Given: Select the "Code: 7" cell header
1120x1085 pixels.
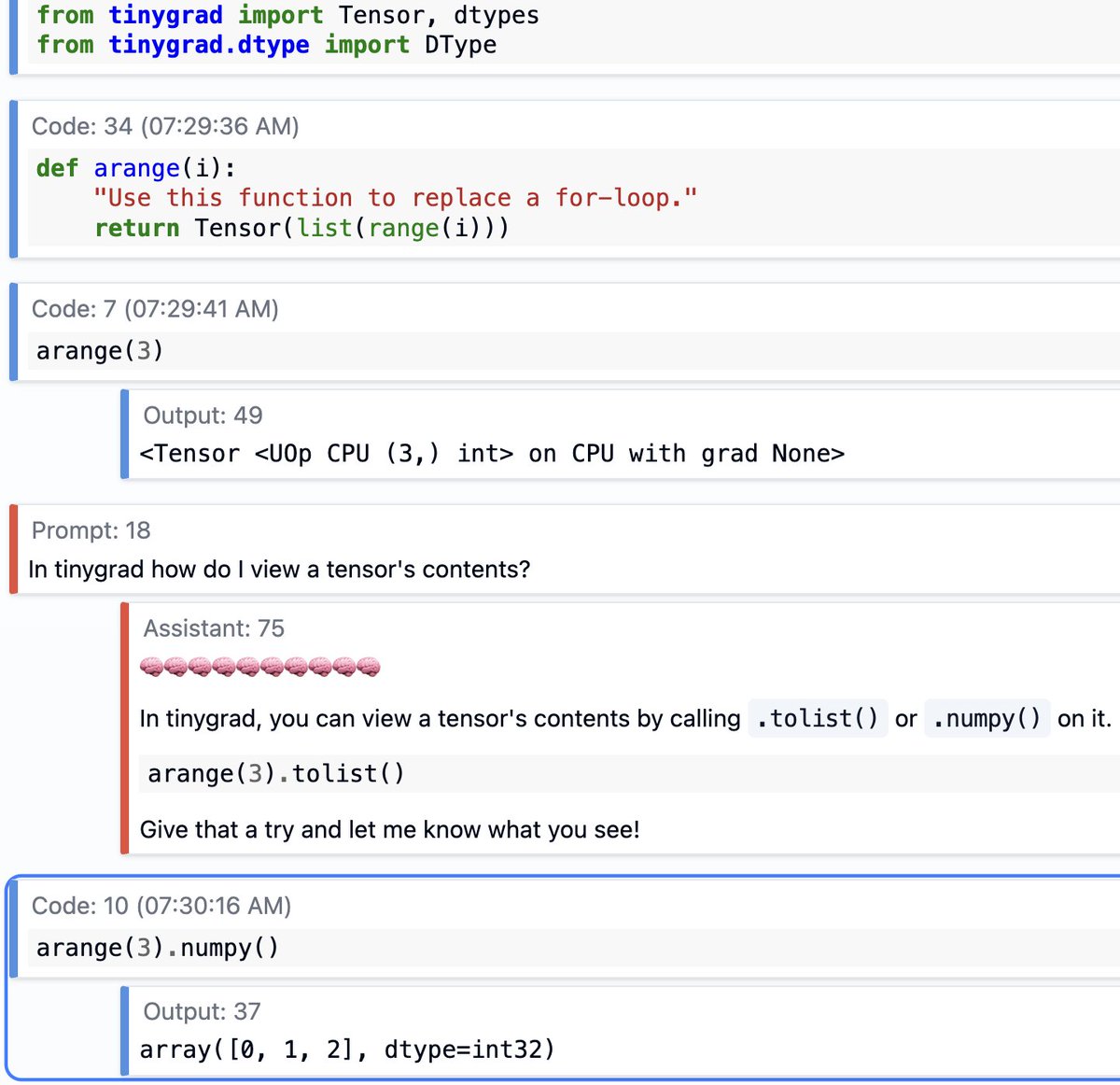Looking at the screenshot, I should point(155,309).
